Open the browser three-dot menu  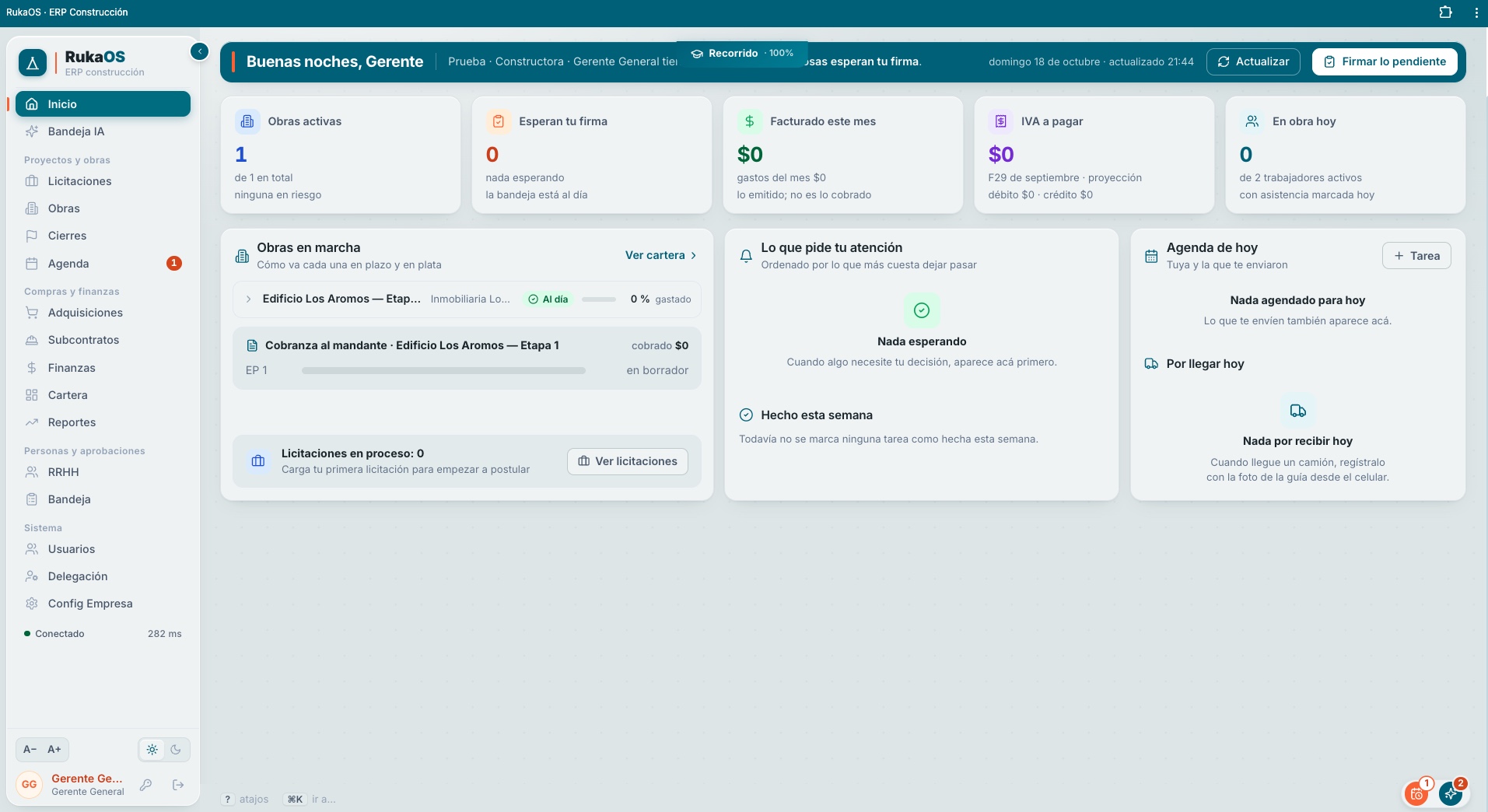(1476, 12)
